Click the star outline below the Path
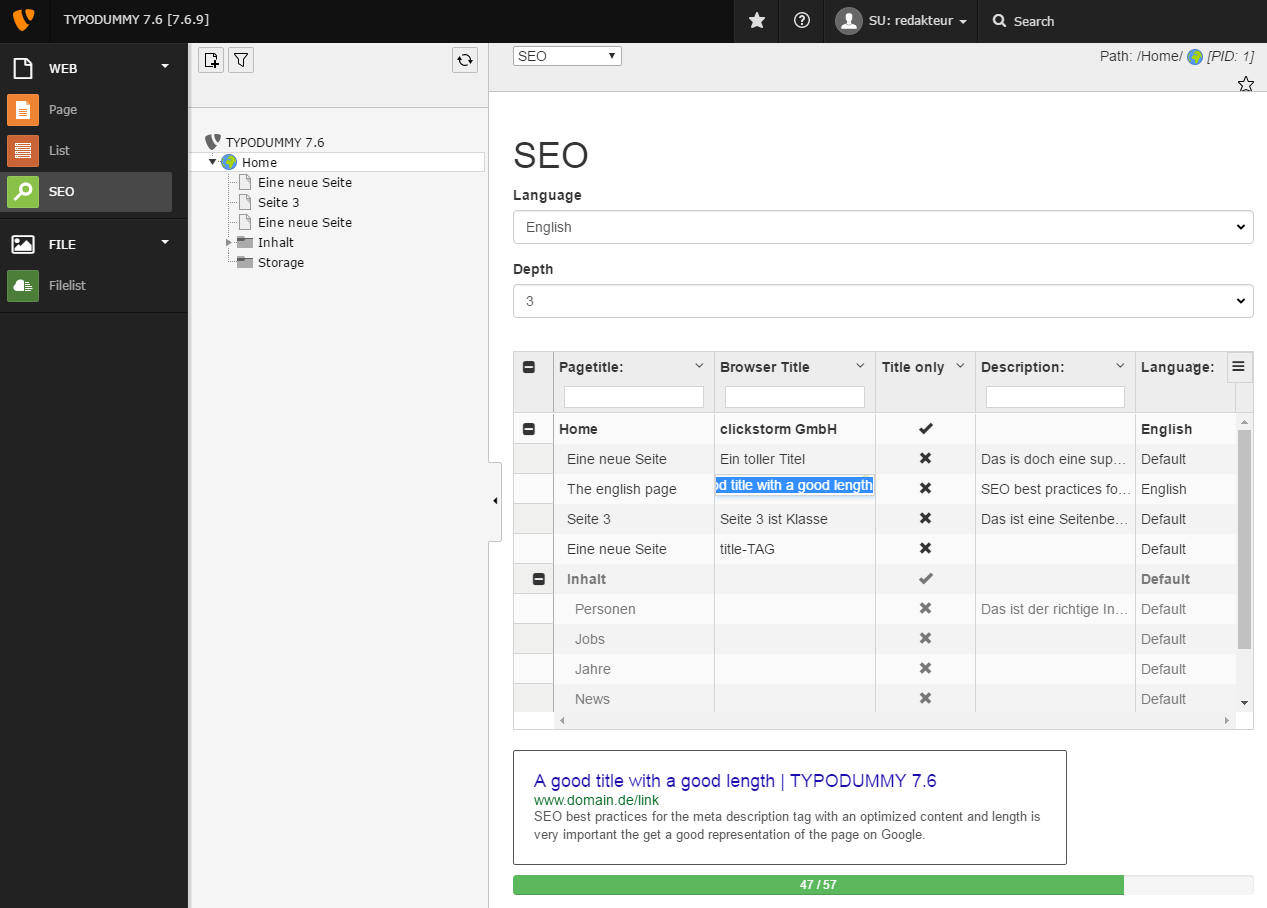 pos(1245,84)
